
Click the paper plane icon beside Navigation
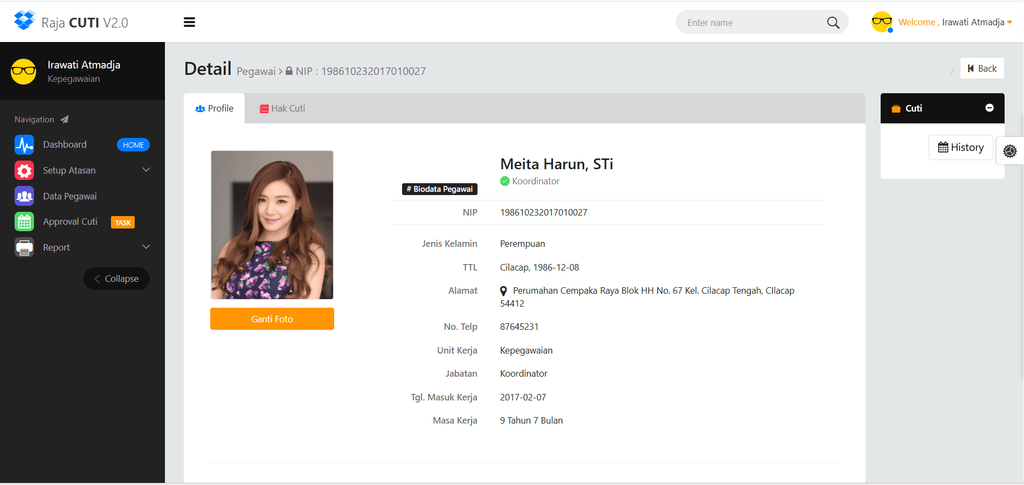coord(64,119)
